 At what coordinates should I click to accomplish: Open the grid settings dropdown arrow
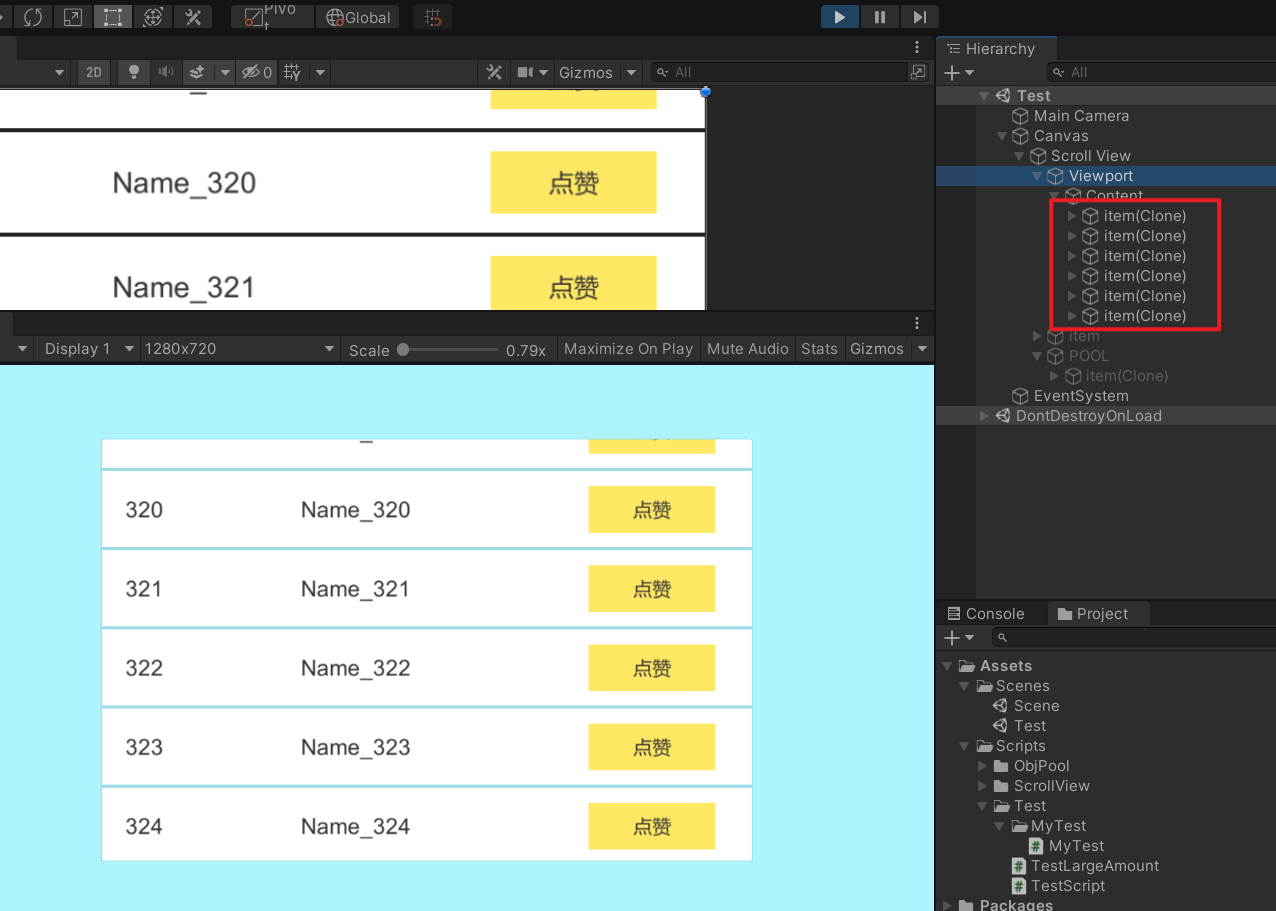[320, 72]
